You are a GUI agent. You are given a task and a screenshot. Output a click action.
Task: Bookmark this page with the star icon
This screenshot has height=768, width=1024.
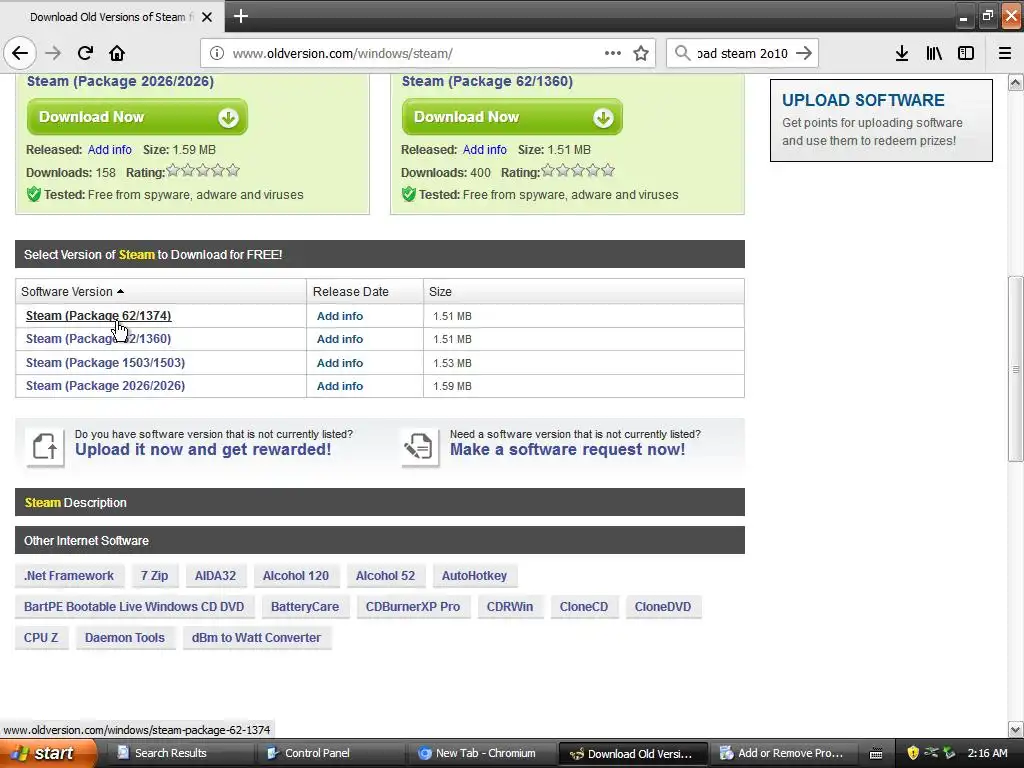[641, 53]
